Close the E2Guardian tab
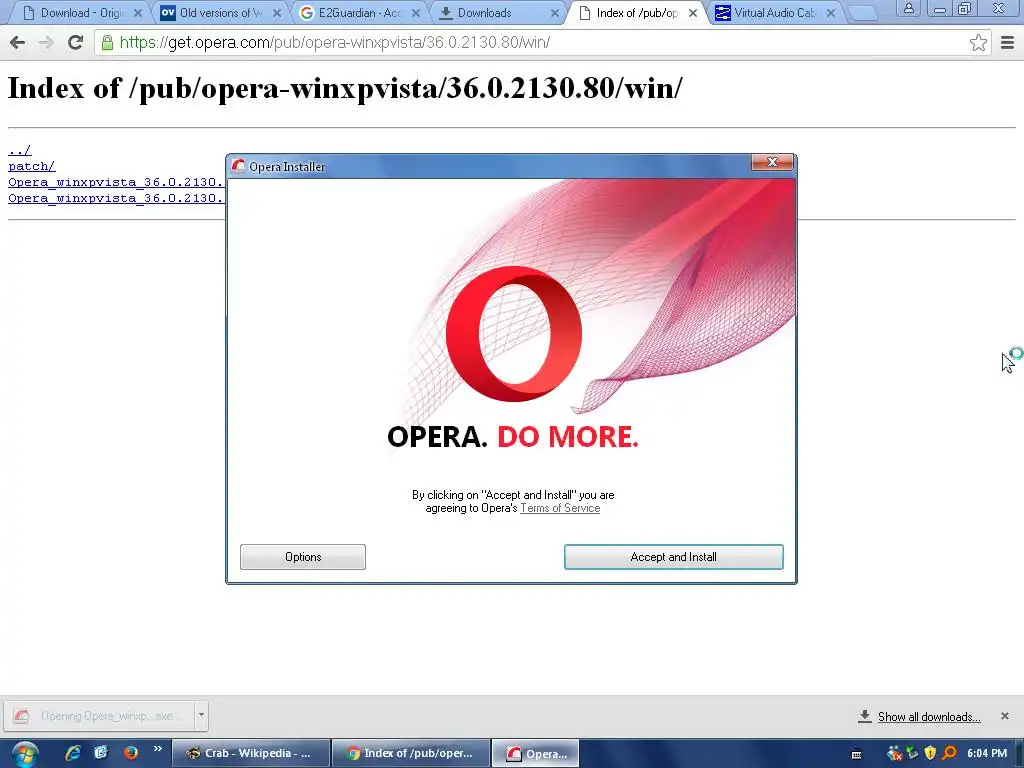The image size is (1024, 768). tap(416, 13)
